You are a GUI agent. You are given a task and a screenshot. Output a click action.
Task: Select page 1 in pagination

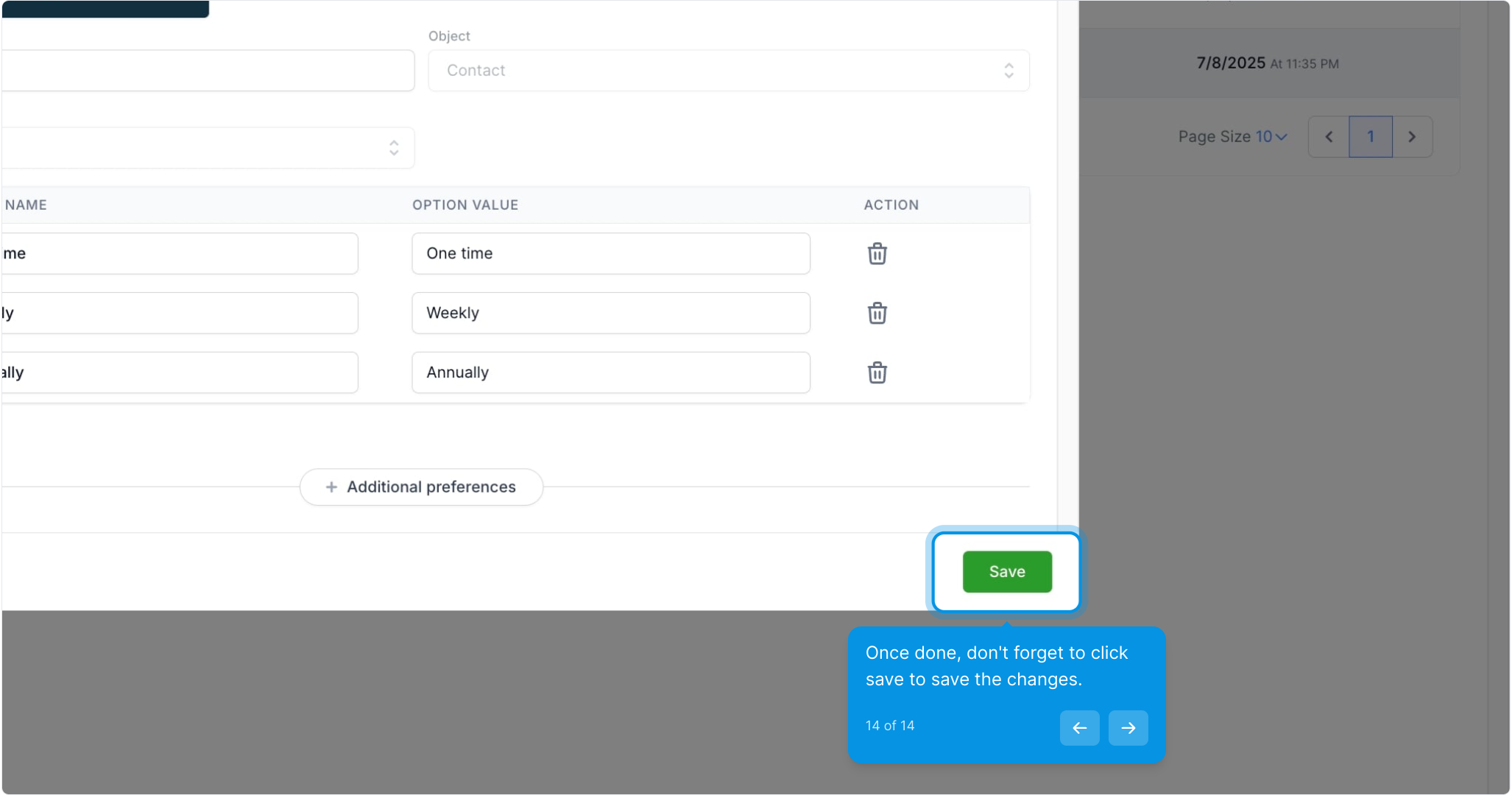click(1371, 137)
